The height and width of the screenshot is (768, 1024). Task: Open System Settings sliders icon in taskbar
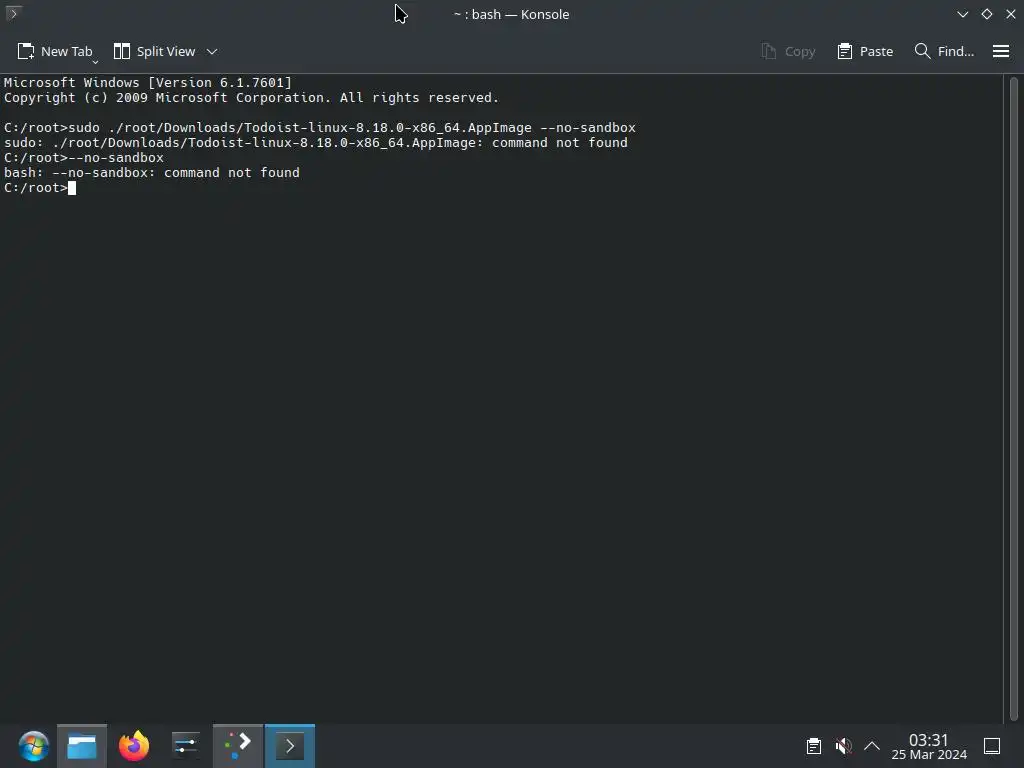(185, 746)
